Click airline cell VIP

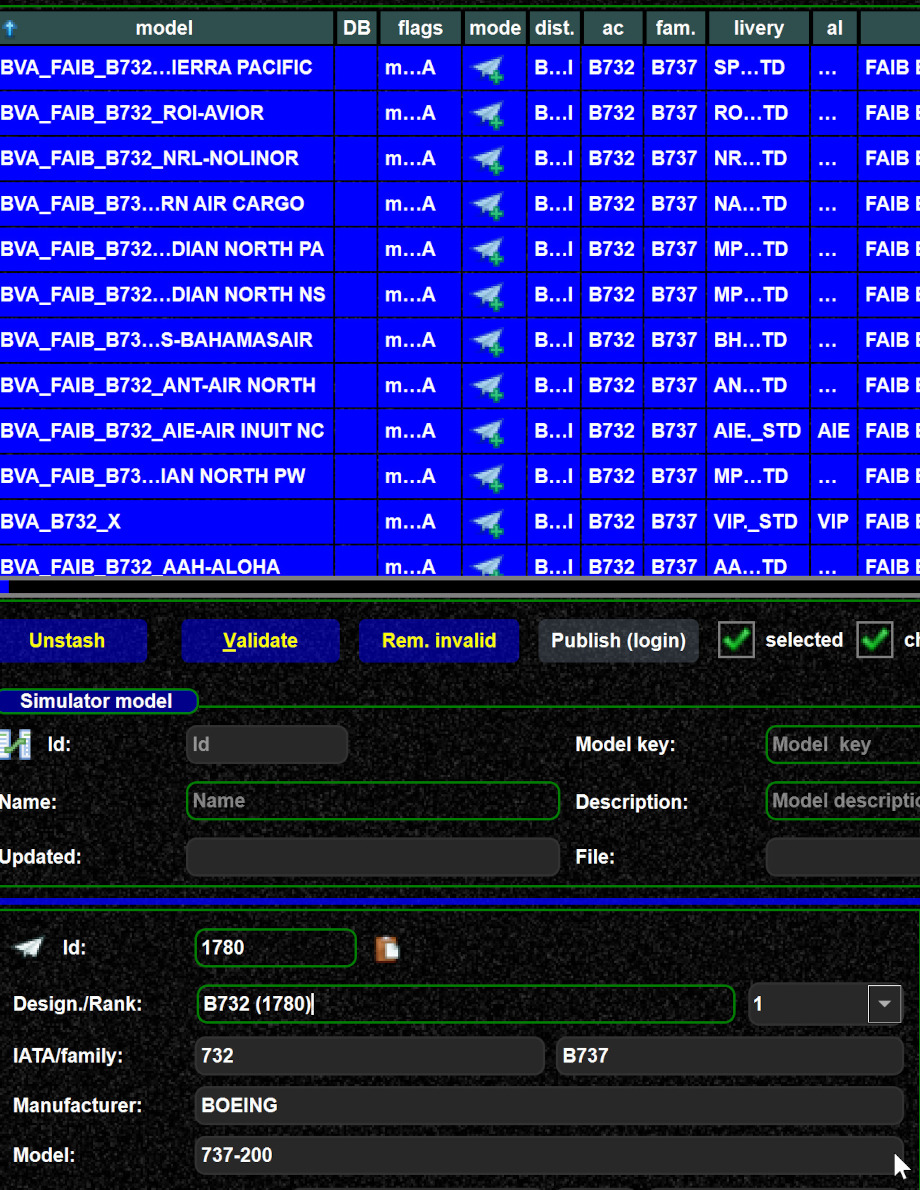coord(833,522)
